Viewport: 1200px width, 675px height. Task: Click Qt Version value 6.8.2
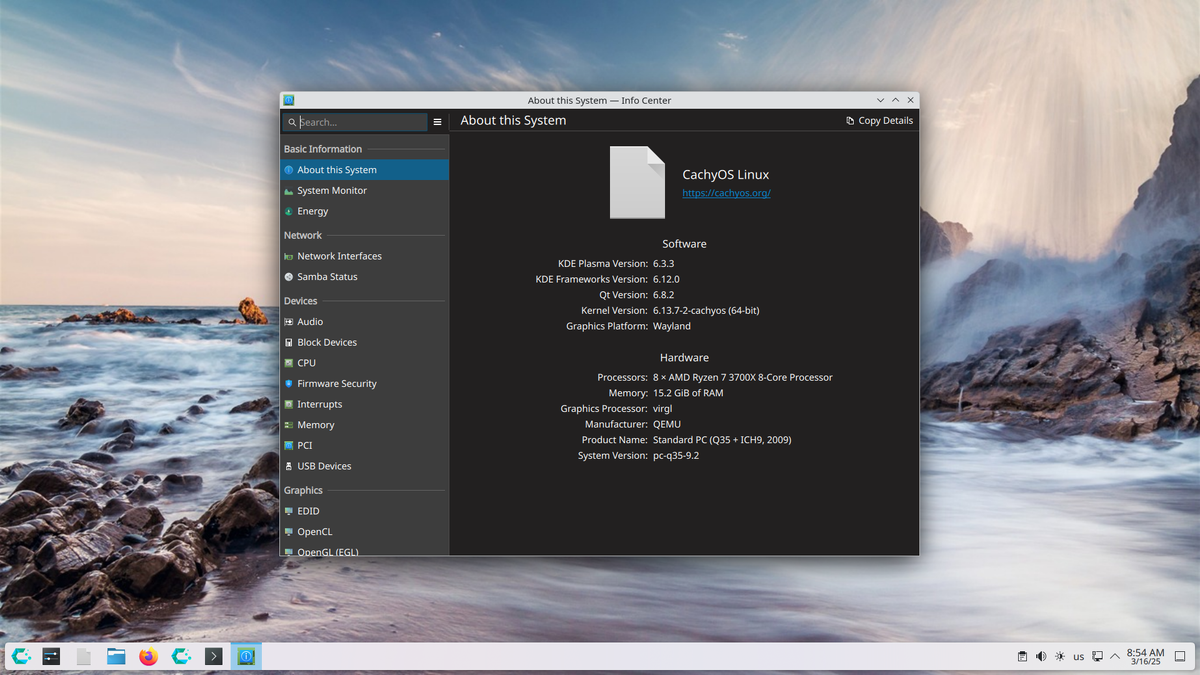point(664,295)
